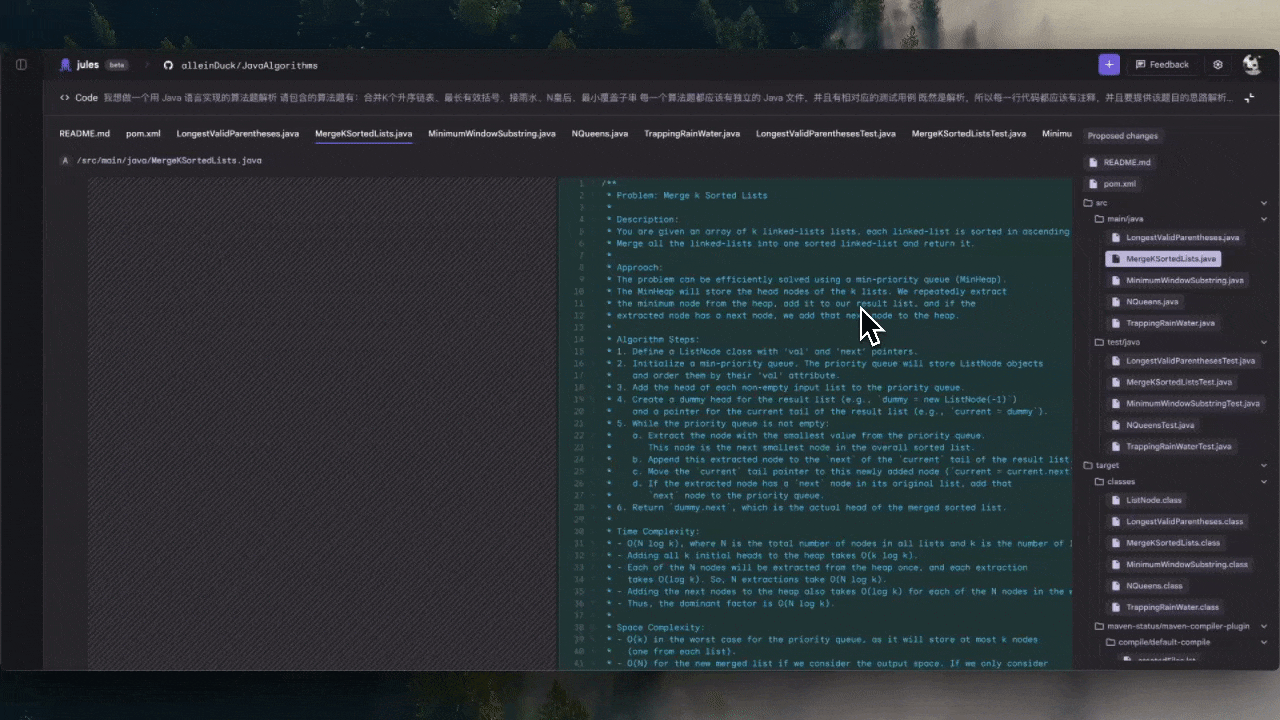
Task: Open the Feedback button
Action: pyautogui.click(x=1162, y=64)
